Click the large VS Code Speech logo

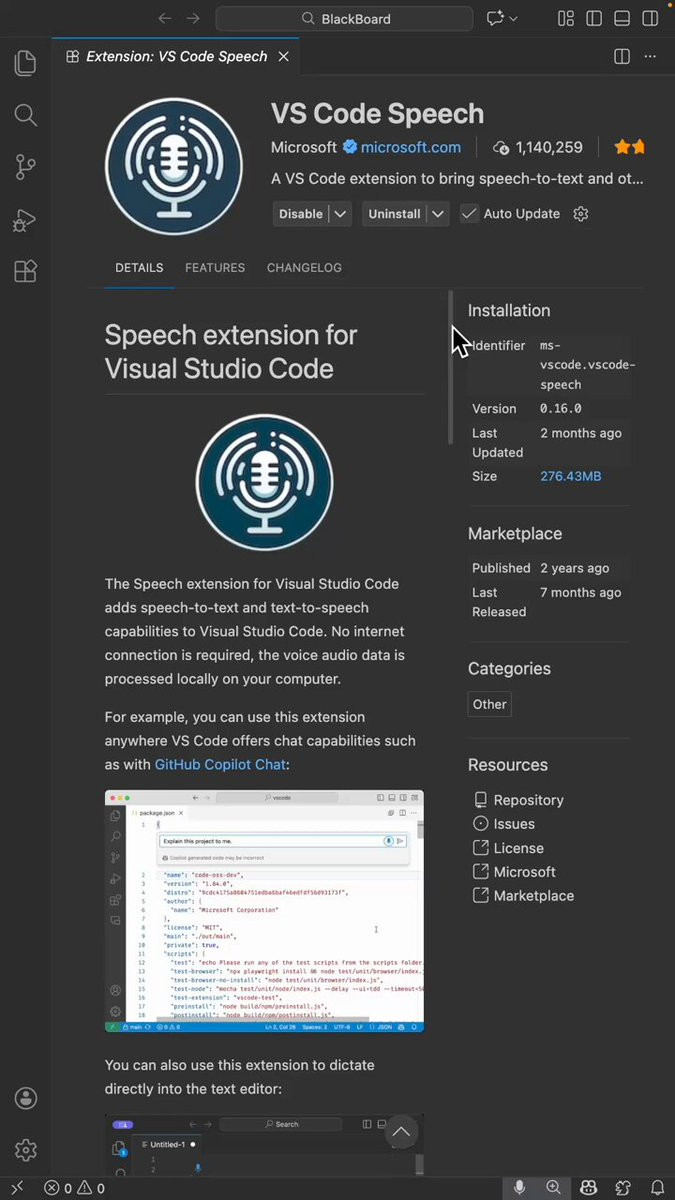pyautogui.click(x=174, y=167)
